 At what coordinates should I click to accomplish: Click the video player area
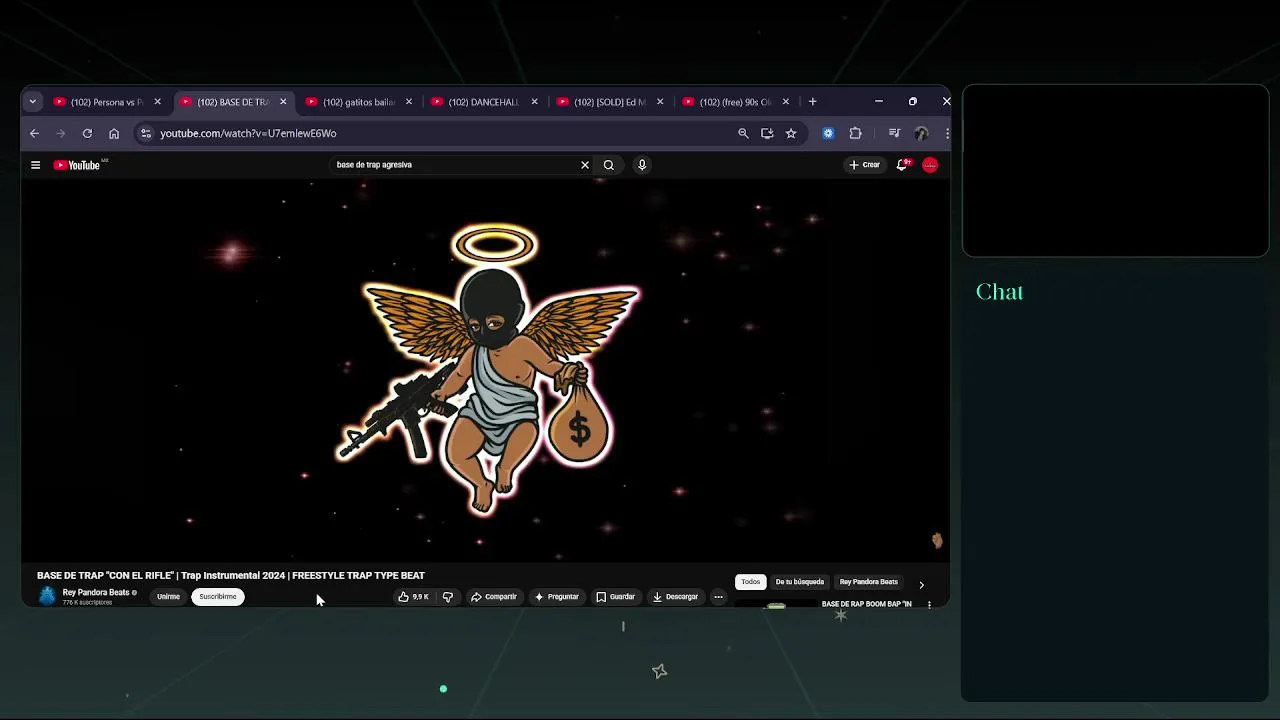point(485,370)
